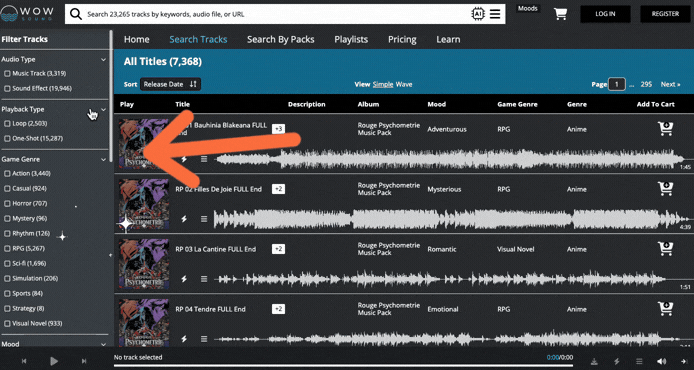Tick the Horror game genre checkbox
This screenshot has height=370, width=694.
[7, 204]
